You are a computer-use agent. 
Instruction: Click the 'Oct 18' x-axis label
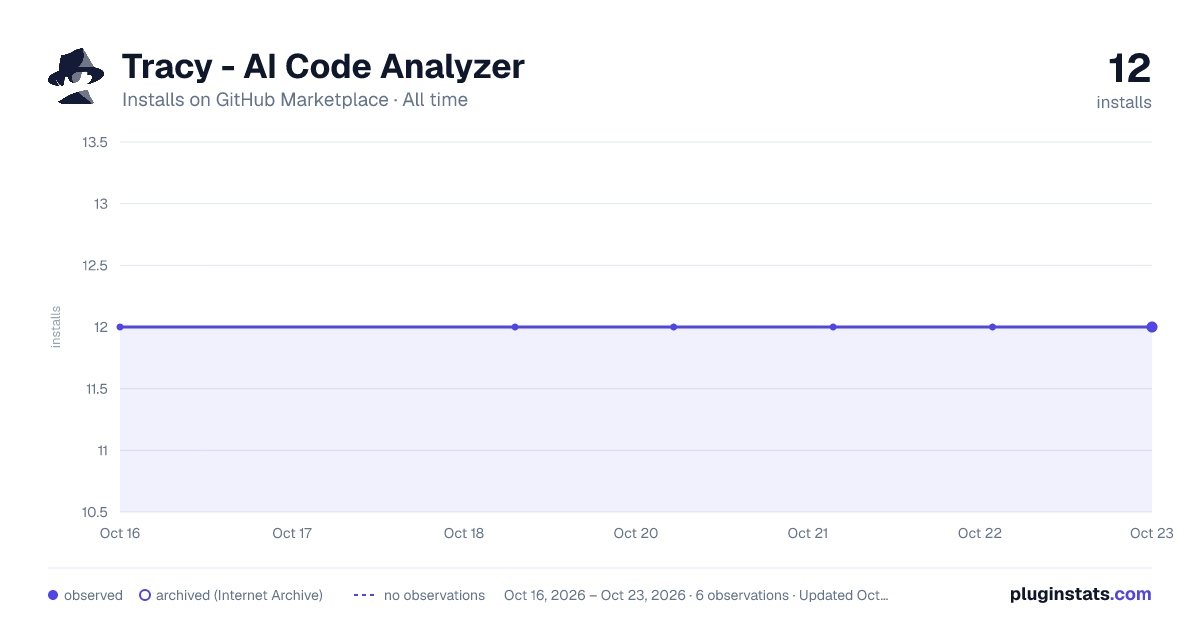[x=464, y=533]
